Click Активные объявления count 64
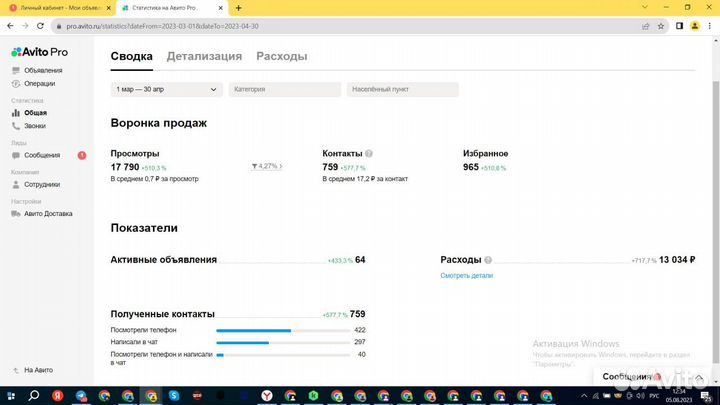720x405 pixels. coord(360,260)
